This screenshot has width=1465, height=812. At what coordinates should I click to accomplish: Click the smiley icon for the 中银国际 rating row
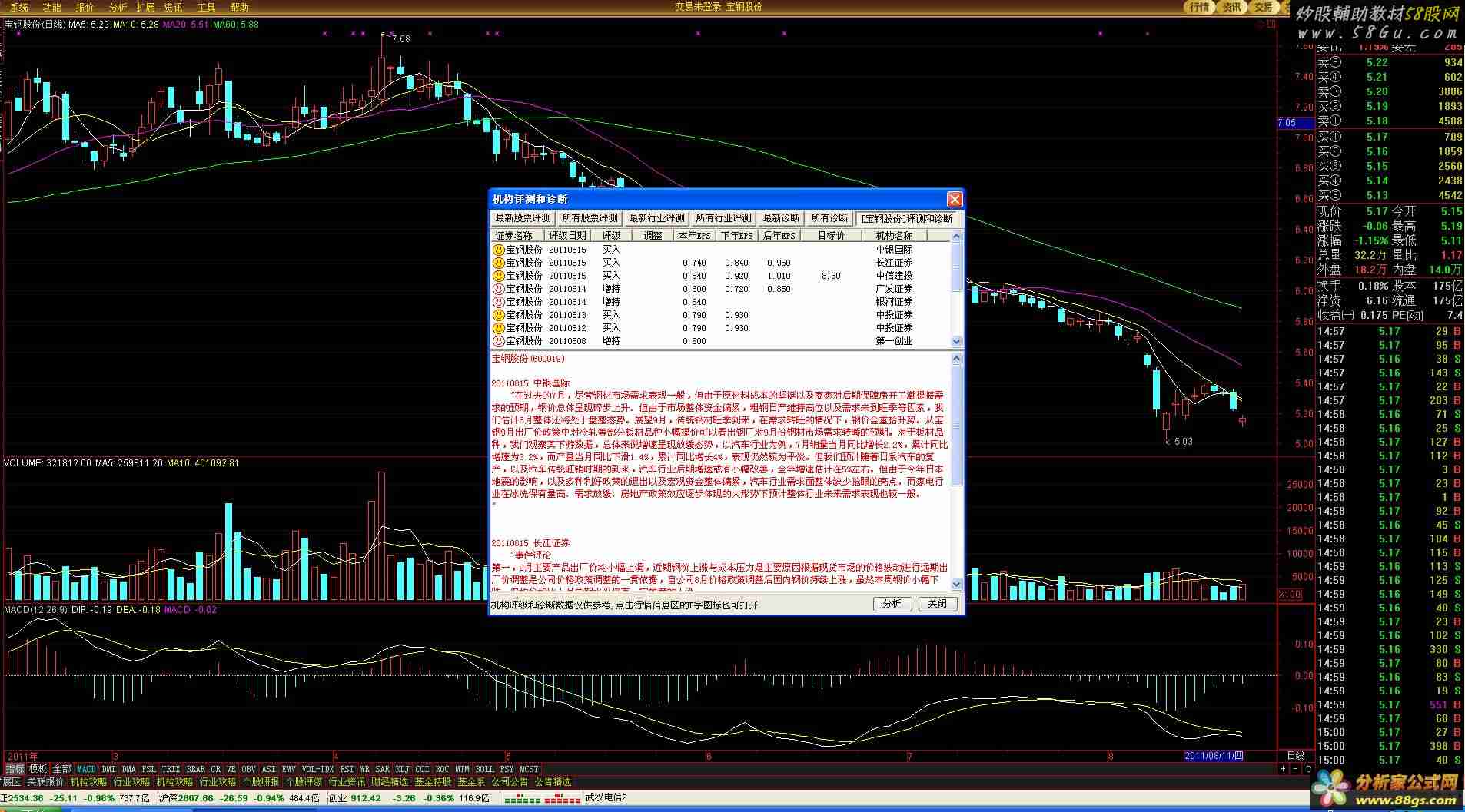click(x=499, y=250)
